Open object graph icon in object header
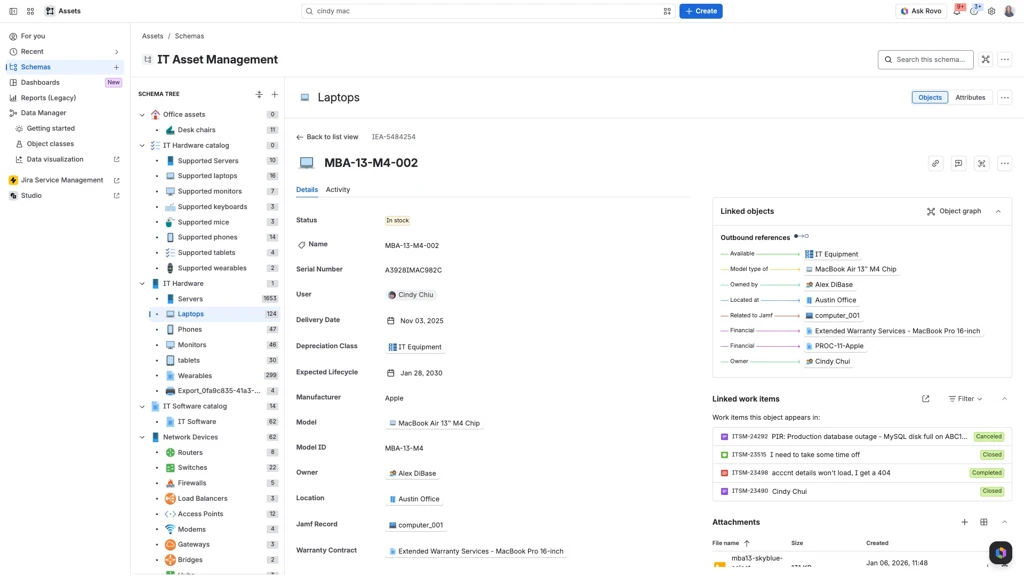The image size is (1024, 576). pos(982,163)
